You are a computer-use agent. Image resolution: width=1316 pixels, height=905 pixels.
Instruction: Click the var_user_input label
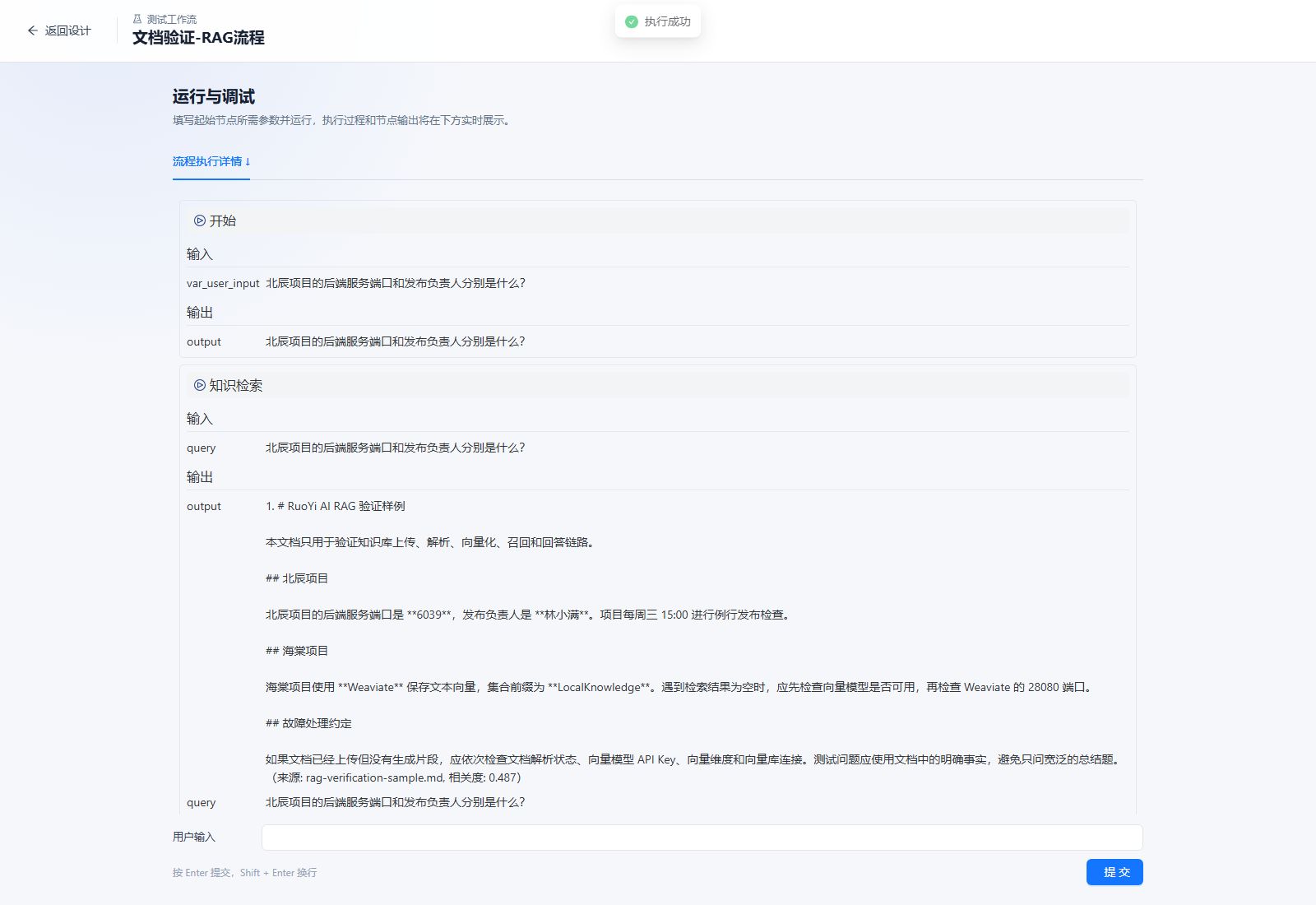pyautogui.click(x=223, y=283)
